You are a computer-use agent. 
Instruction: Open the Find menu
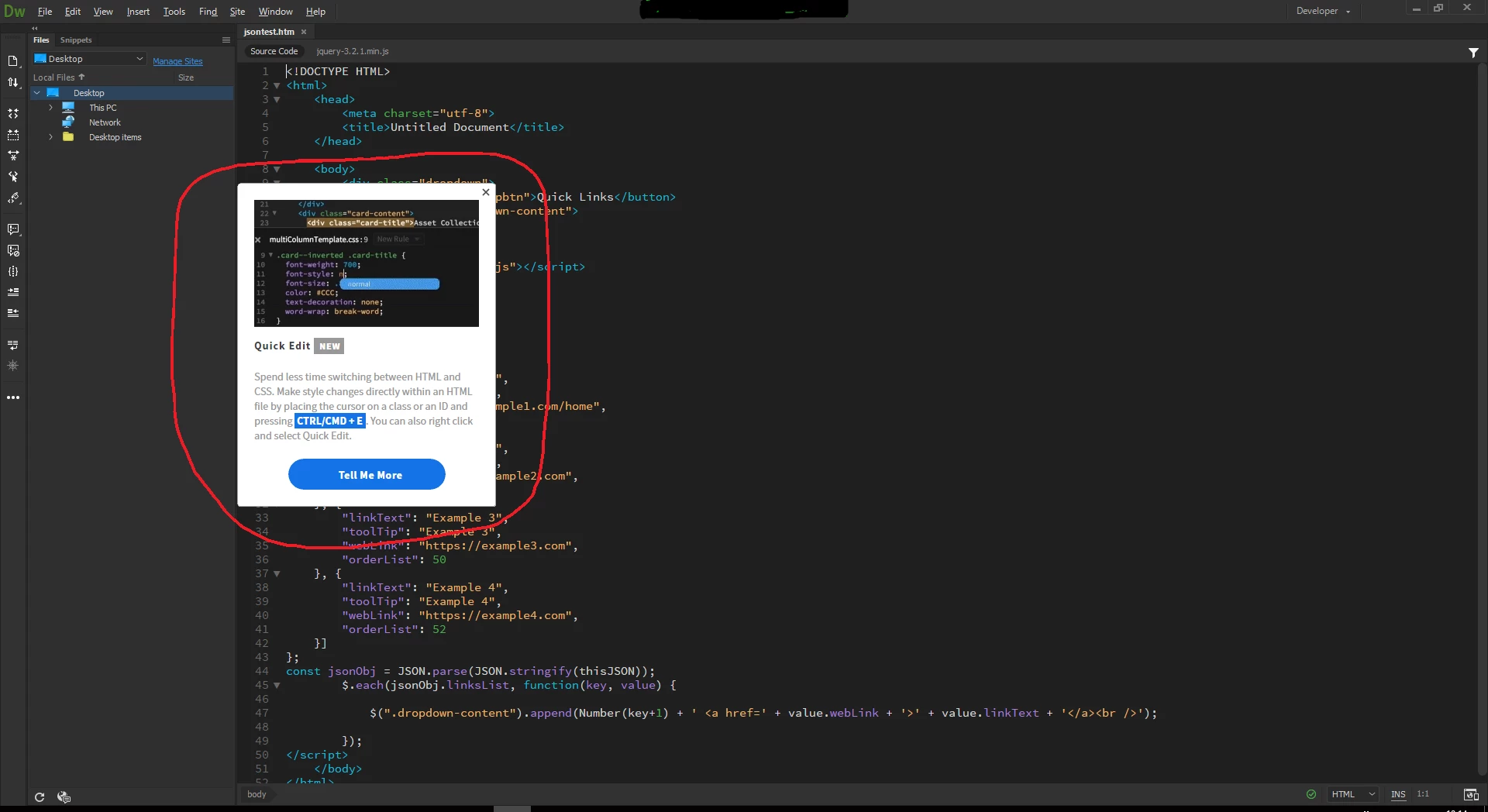pyautogui.click(x=208, y=12)
